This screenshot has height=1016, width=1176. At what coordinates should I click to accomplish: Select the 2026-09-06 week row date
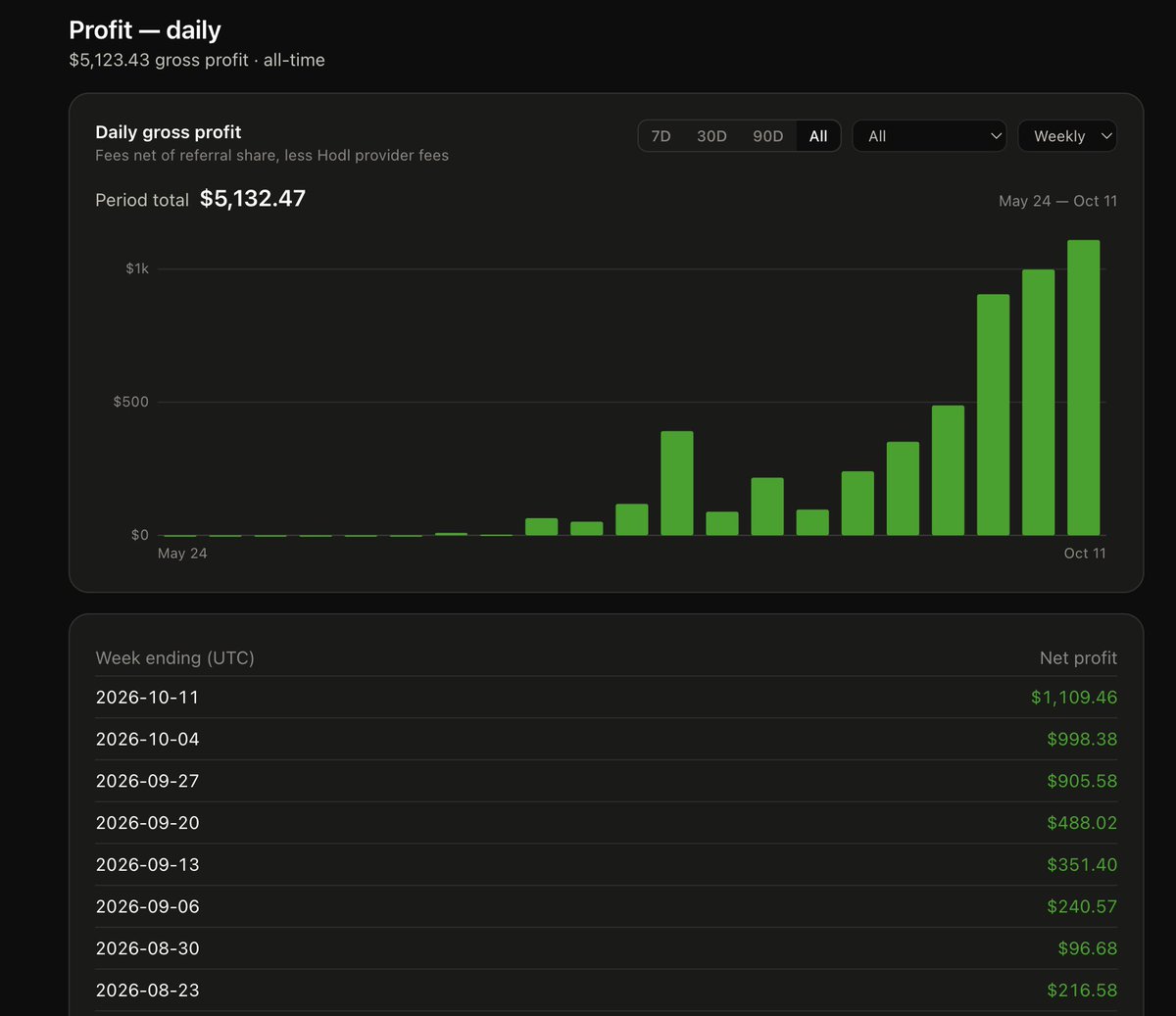pyautogui.click(x=147, y=907)
